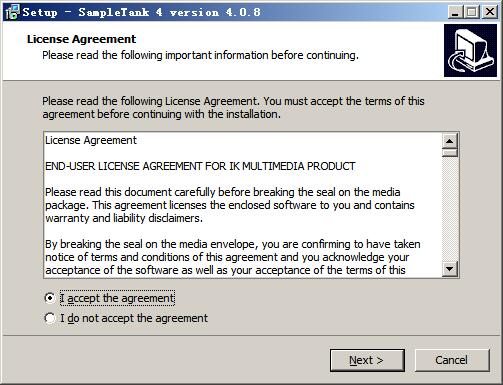Open the Setup system menu icon in title bar
The image size is (503, 385).
coord(12,12)
